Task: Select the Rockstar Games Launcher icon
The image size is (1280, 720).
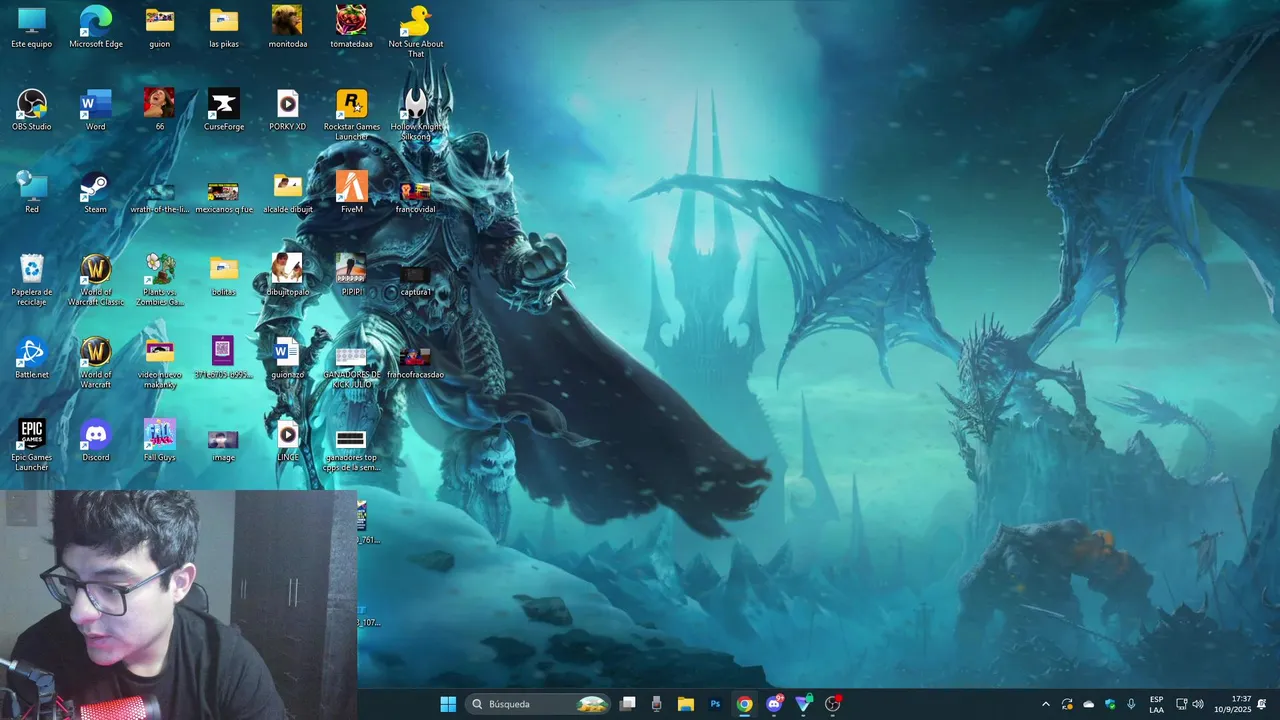Action: pos(352,114)
